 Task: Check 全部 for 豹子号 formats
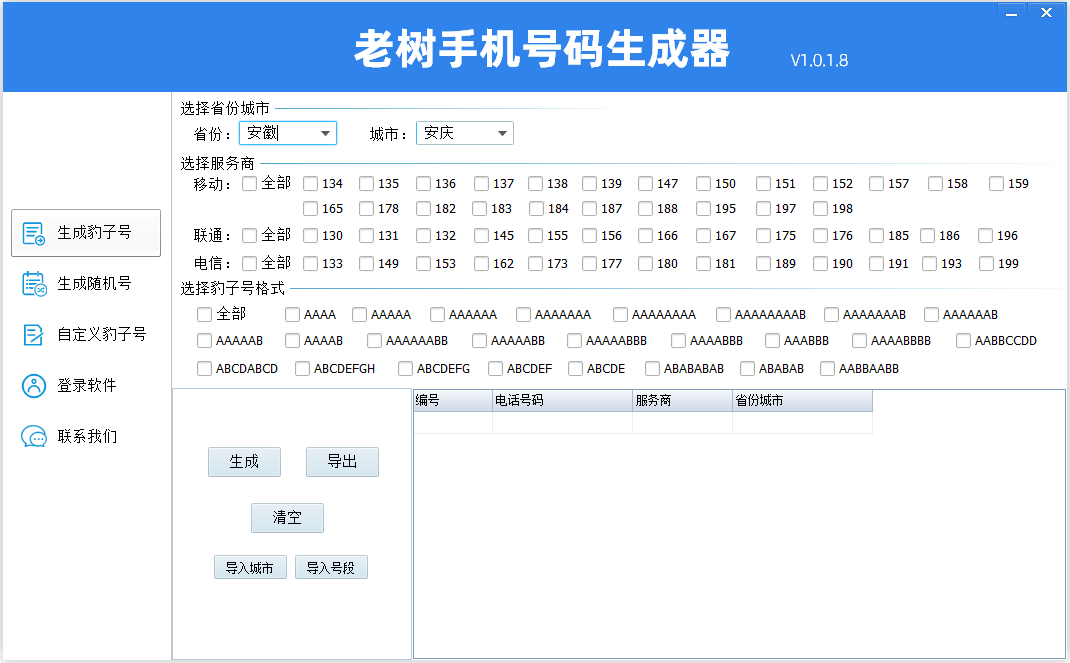click(x=204, y=314)
